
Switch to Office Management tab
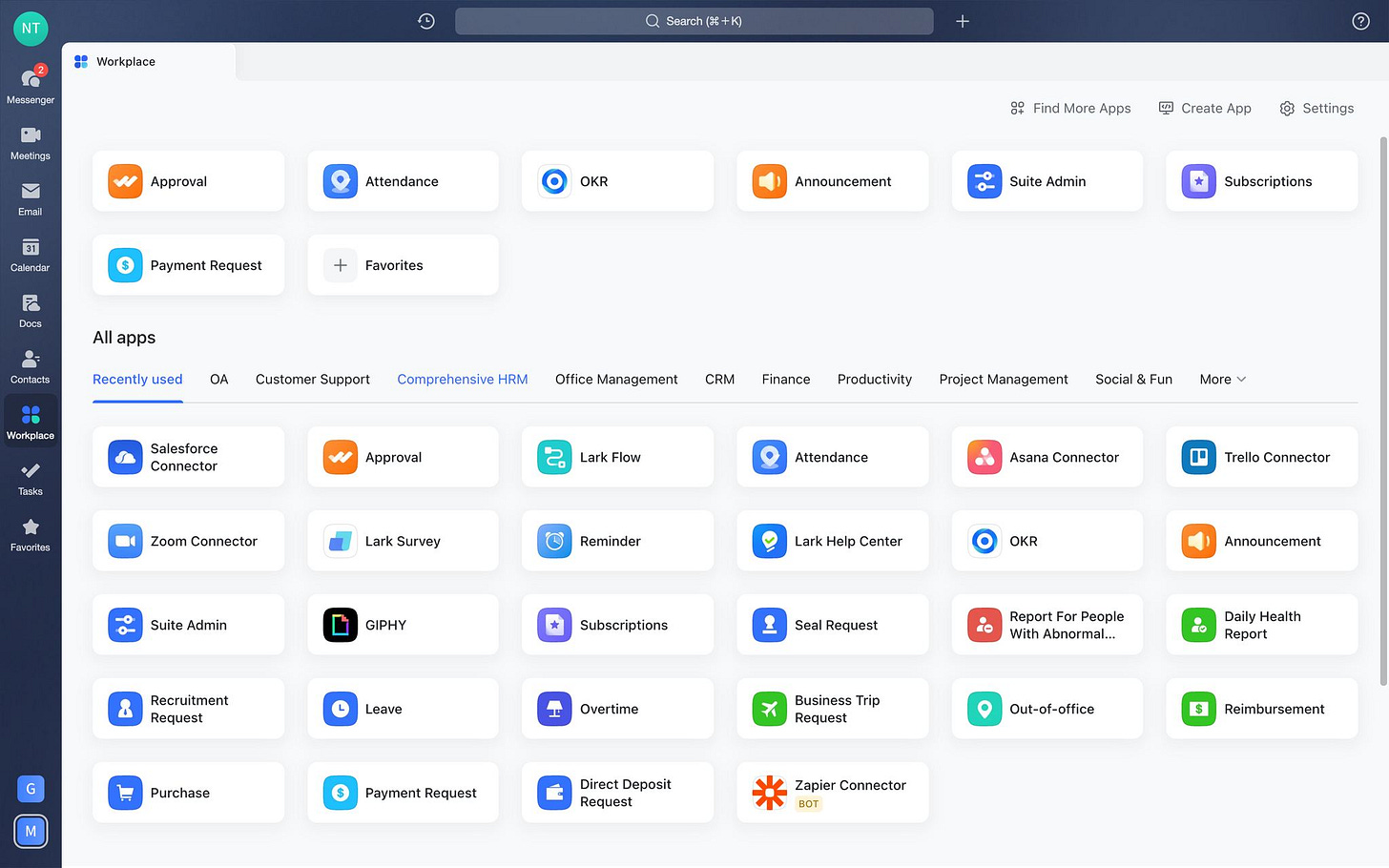pos(616,379)
